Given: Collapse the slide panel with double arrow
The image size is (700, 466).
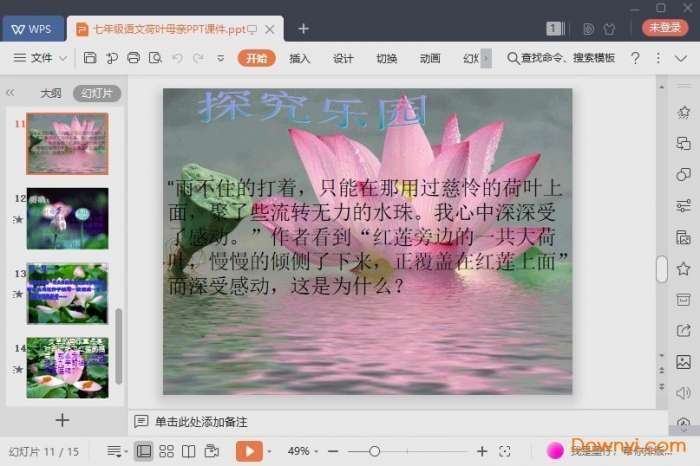Looking at the screenshot, I should click(x=10, y=93).
